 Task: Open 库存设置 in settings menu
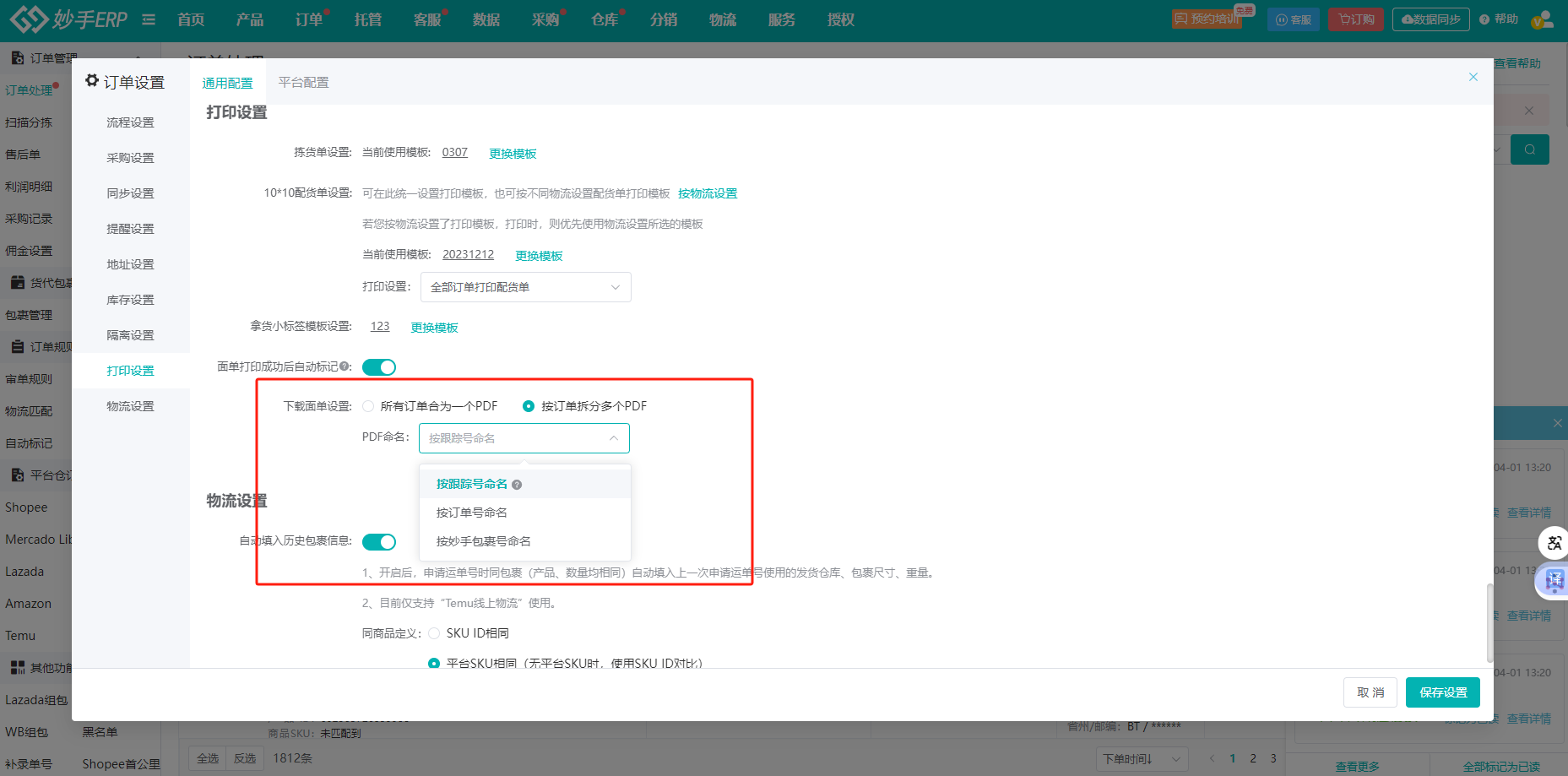pos(131,300)
